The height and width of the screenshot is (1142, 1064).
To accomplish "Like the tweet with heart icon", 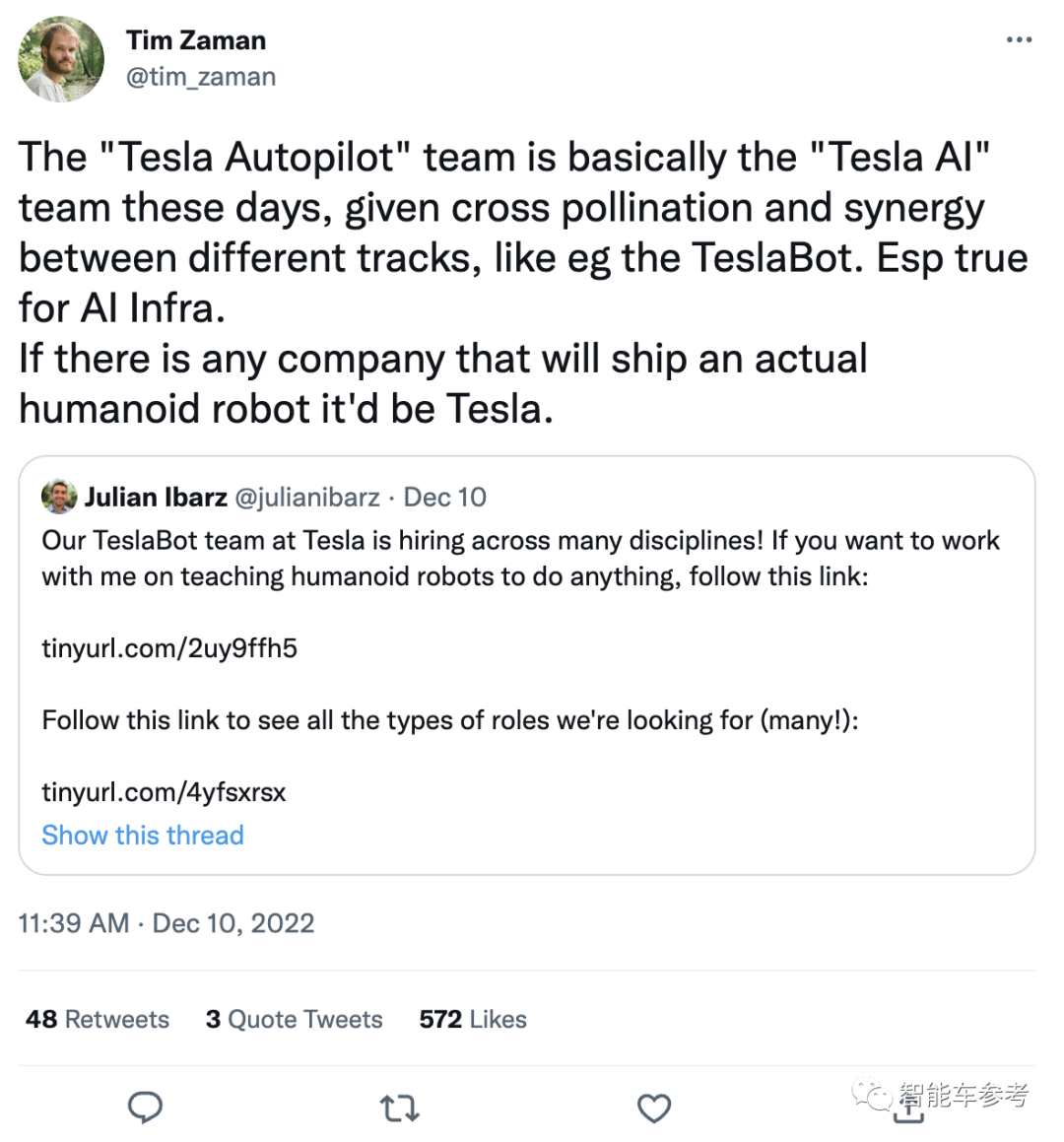I will tap(654, 1108).
